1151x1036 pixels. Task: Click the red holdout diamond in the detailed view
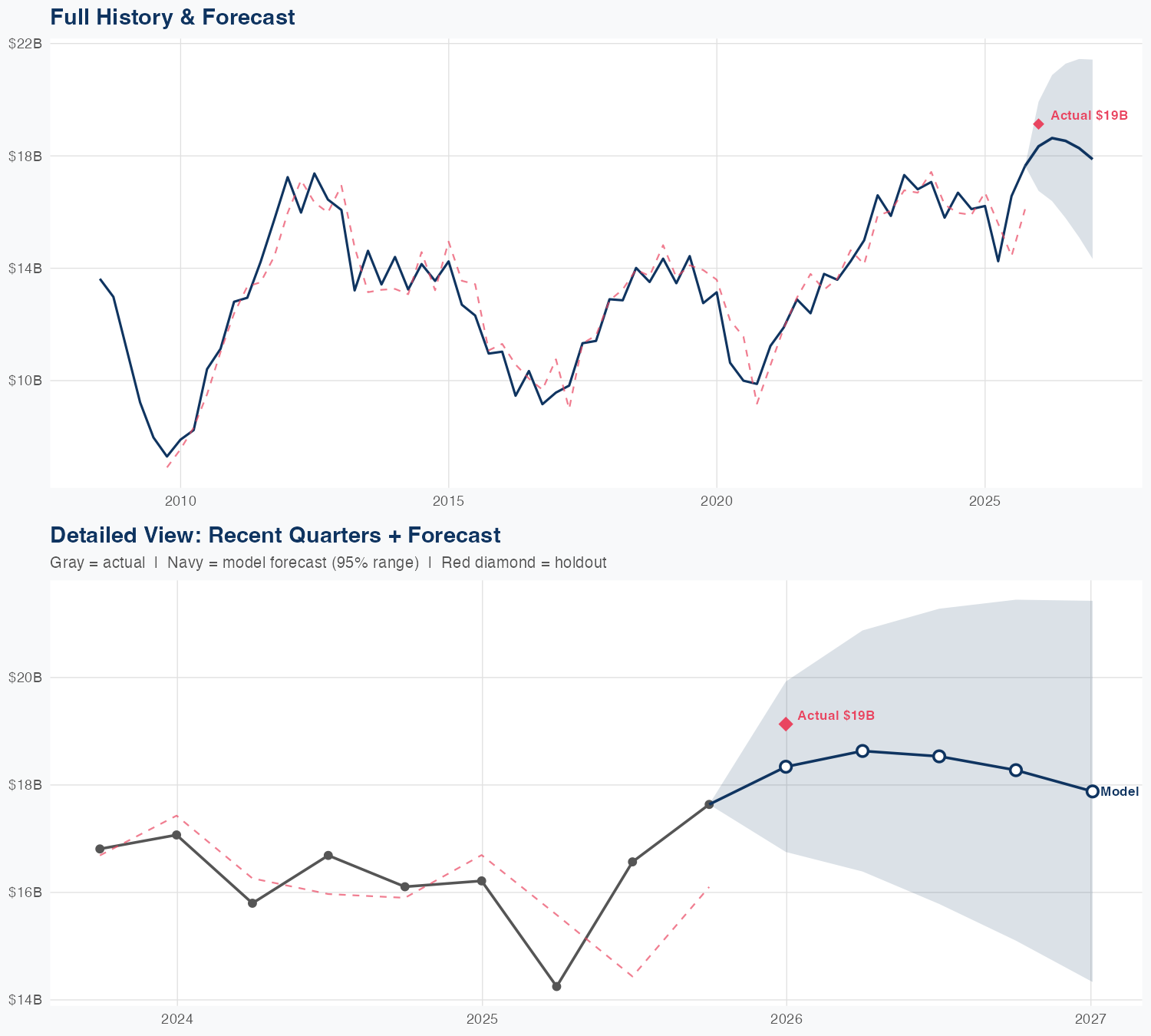pos(786,724)
